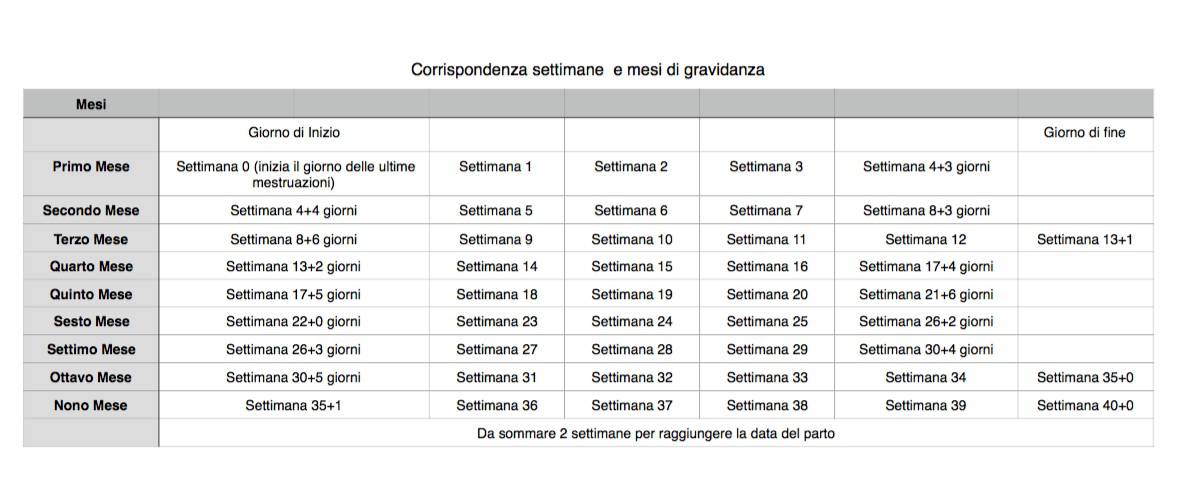
Task: Click the cell about 'ultime mestruazioni'
Action: pyautogui.click(x=294, y=174)
